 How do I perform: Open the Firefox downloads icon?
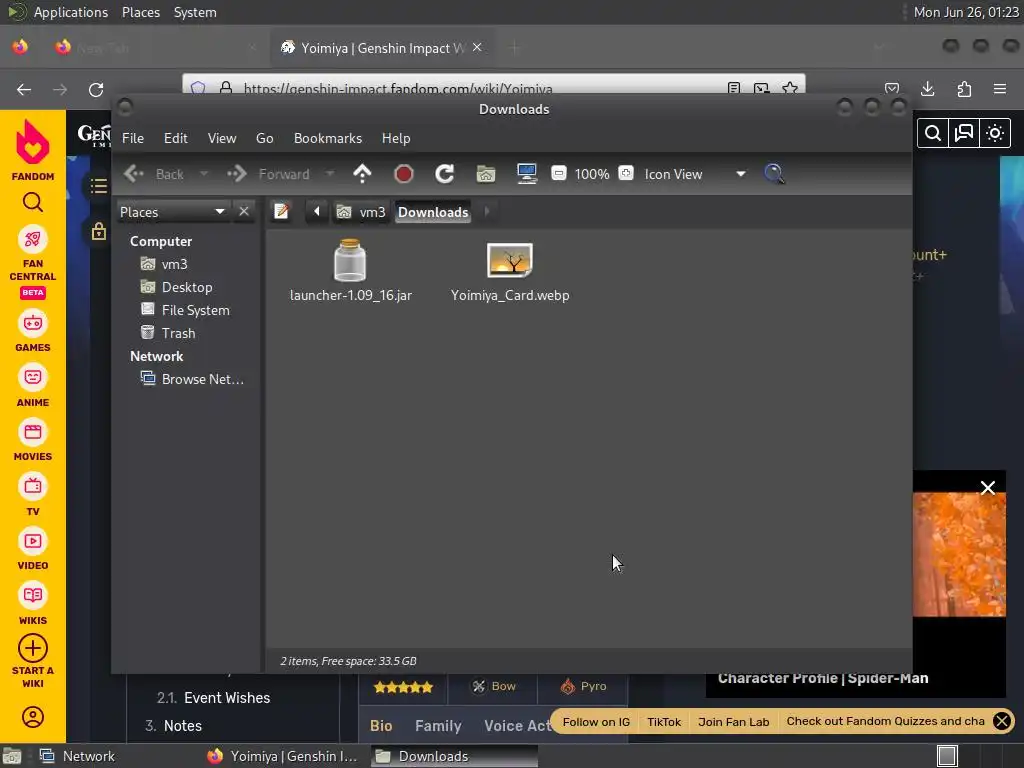click(x=928, y=89)
